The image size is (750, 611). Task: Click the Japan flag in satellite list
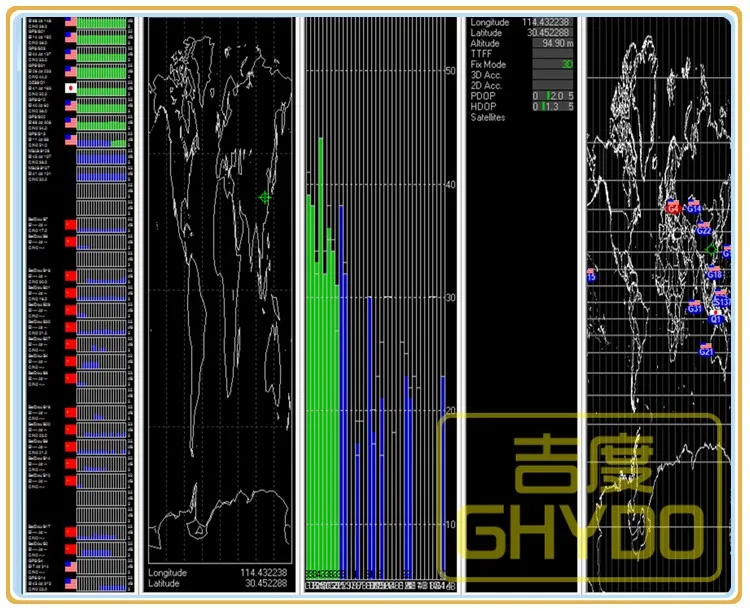(x=71, y=88)
